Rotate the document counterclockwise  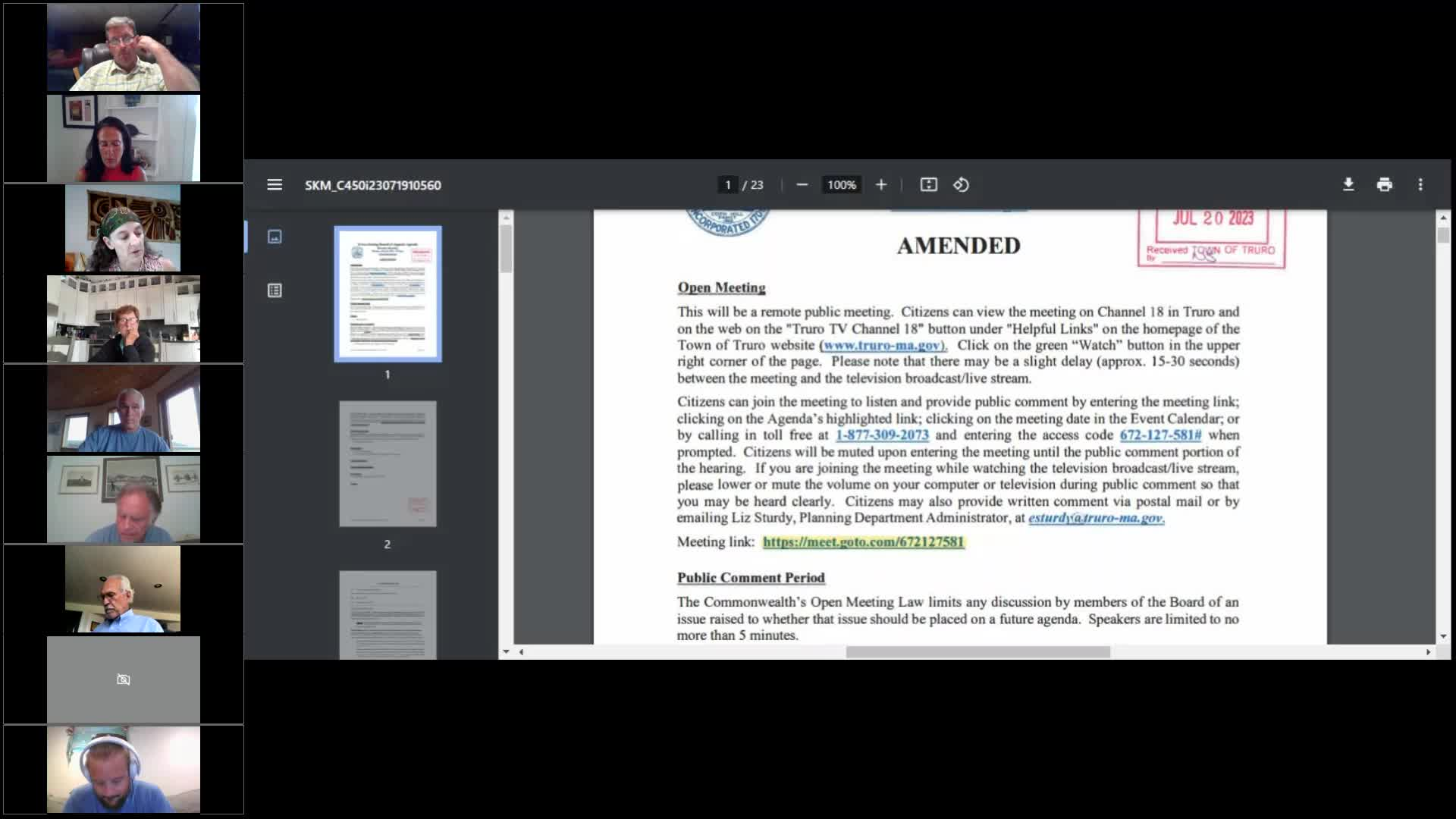(x=961, y=185)
